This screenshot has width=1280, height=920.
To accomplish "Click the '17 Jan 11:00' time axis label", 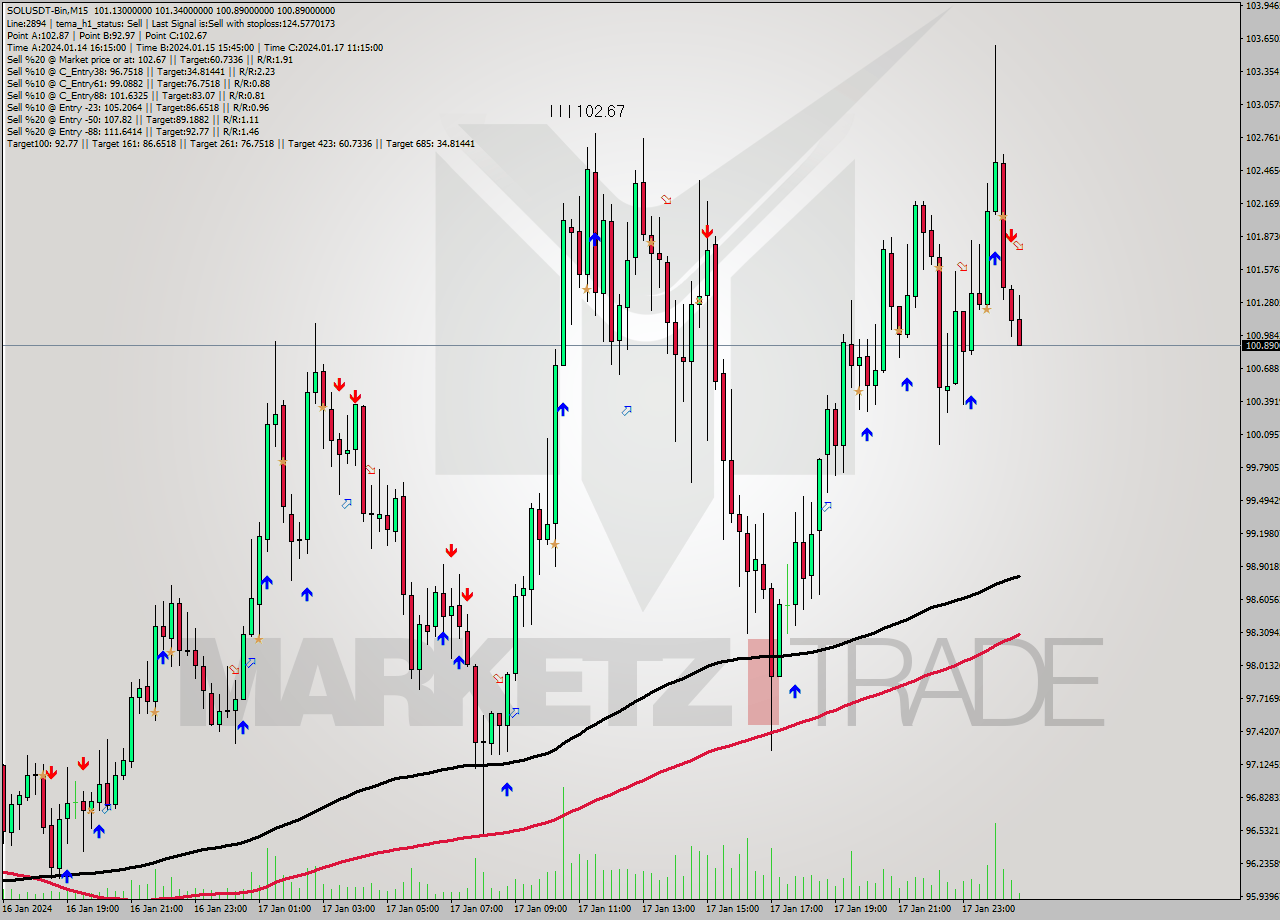I will [x=604, y=909].
